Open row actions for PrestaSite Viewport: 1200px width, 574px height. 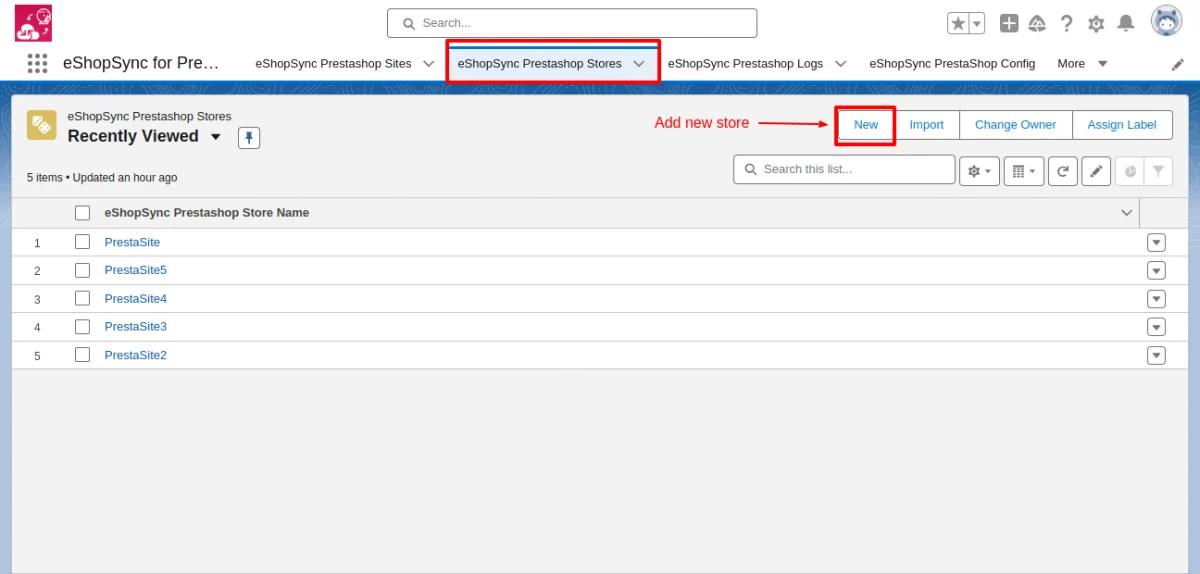click(x=1157, y=242)
